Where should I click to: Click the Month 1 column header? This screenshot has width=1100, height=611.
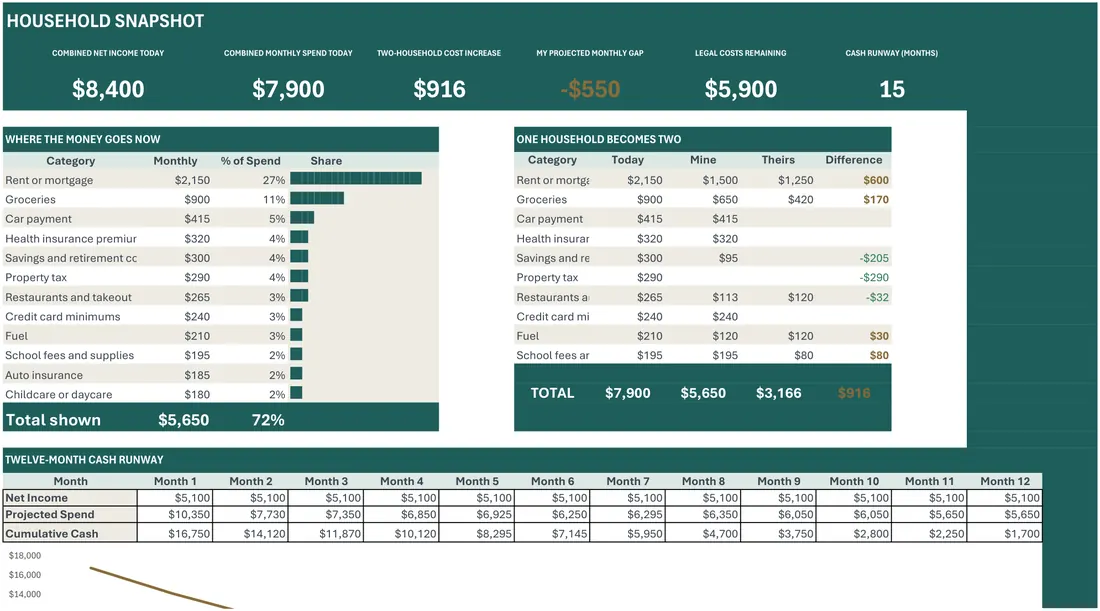175,481
